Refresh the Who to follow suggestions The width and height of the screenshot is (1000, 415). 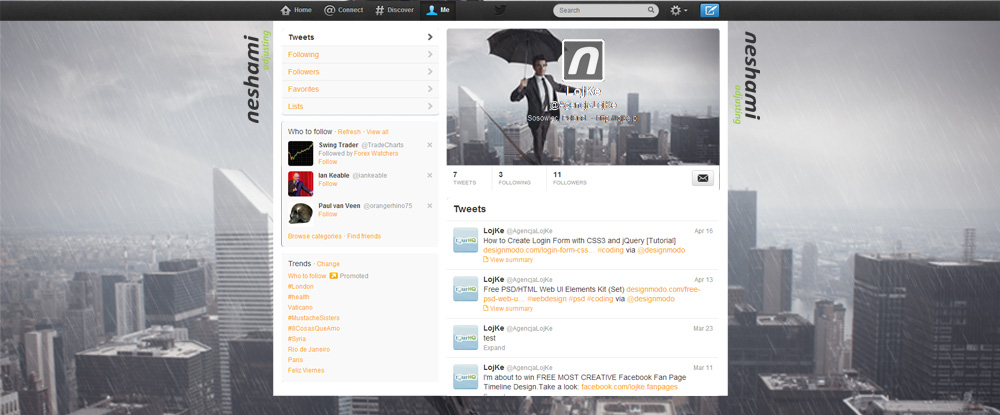pos(349,132)
